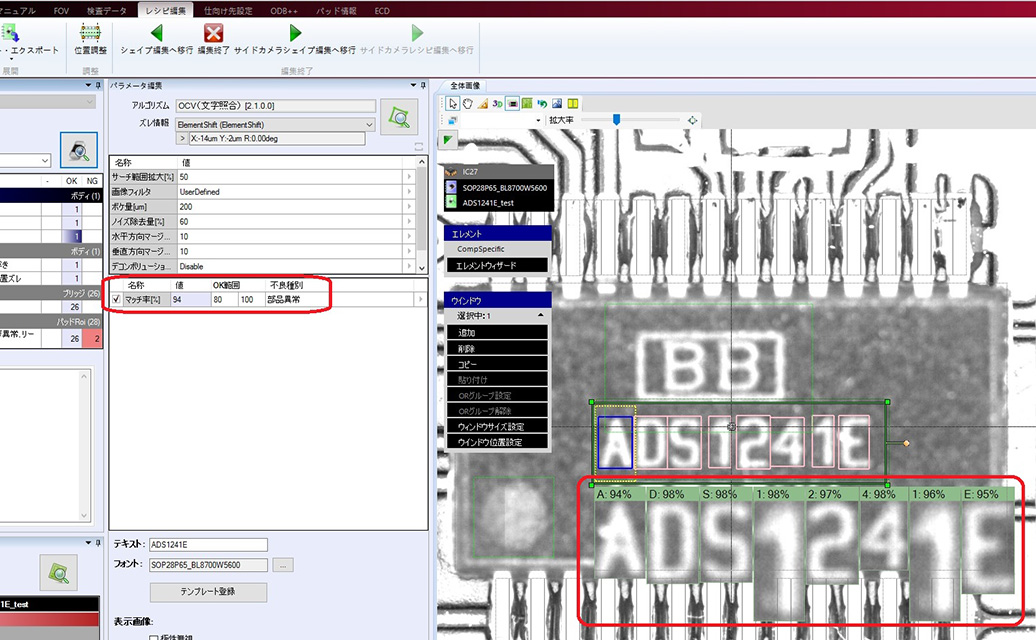Collapse the 選択中:1 window section
The width and height of the screenshot is (1036, 640).
click(541, 316)
